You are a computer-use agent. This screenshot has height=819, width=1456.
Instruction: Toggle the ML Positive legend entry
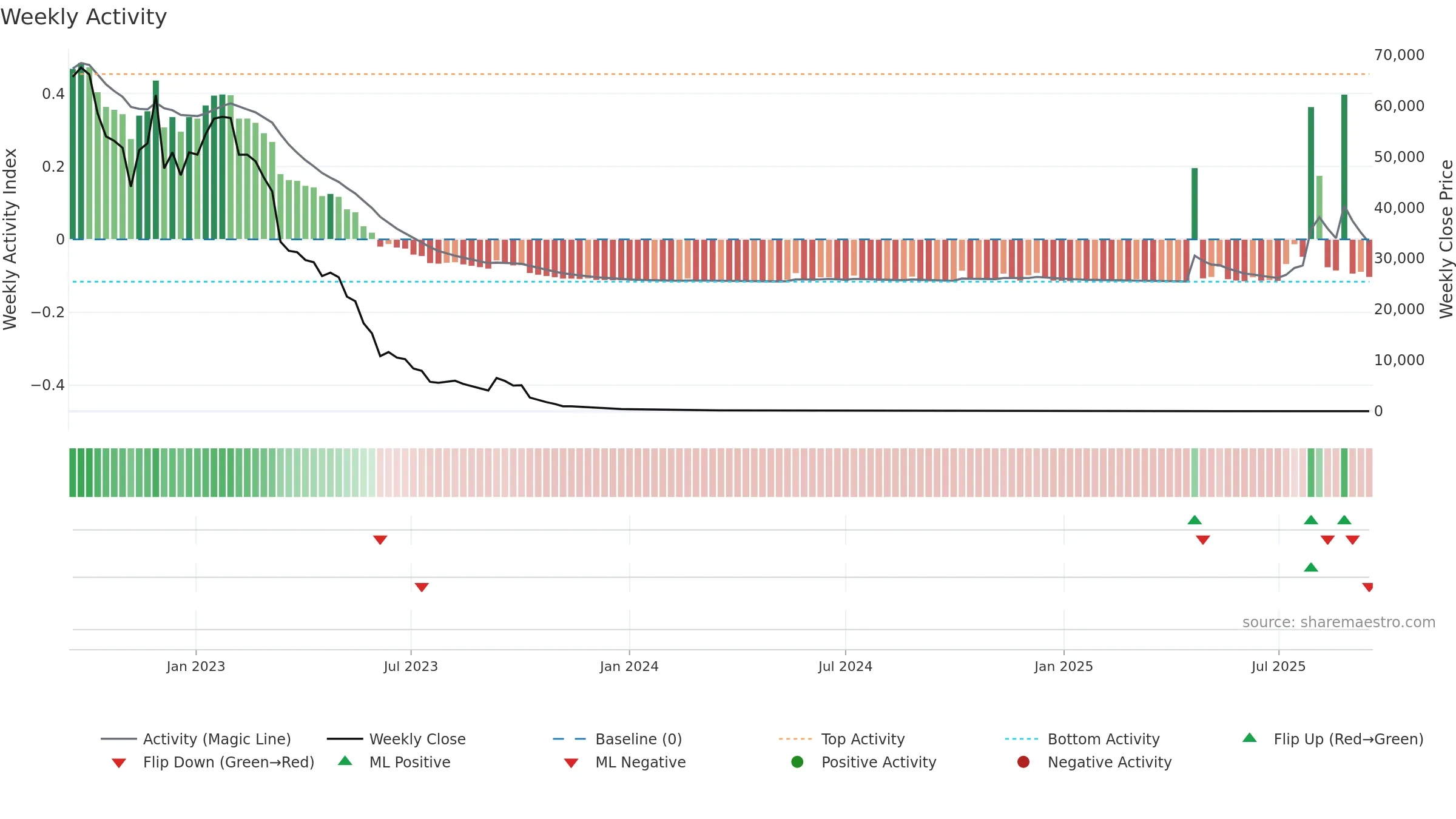[394, 762]
